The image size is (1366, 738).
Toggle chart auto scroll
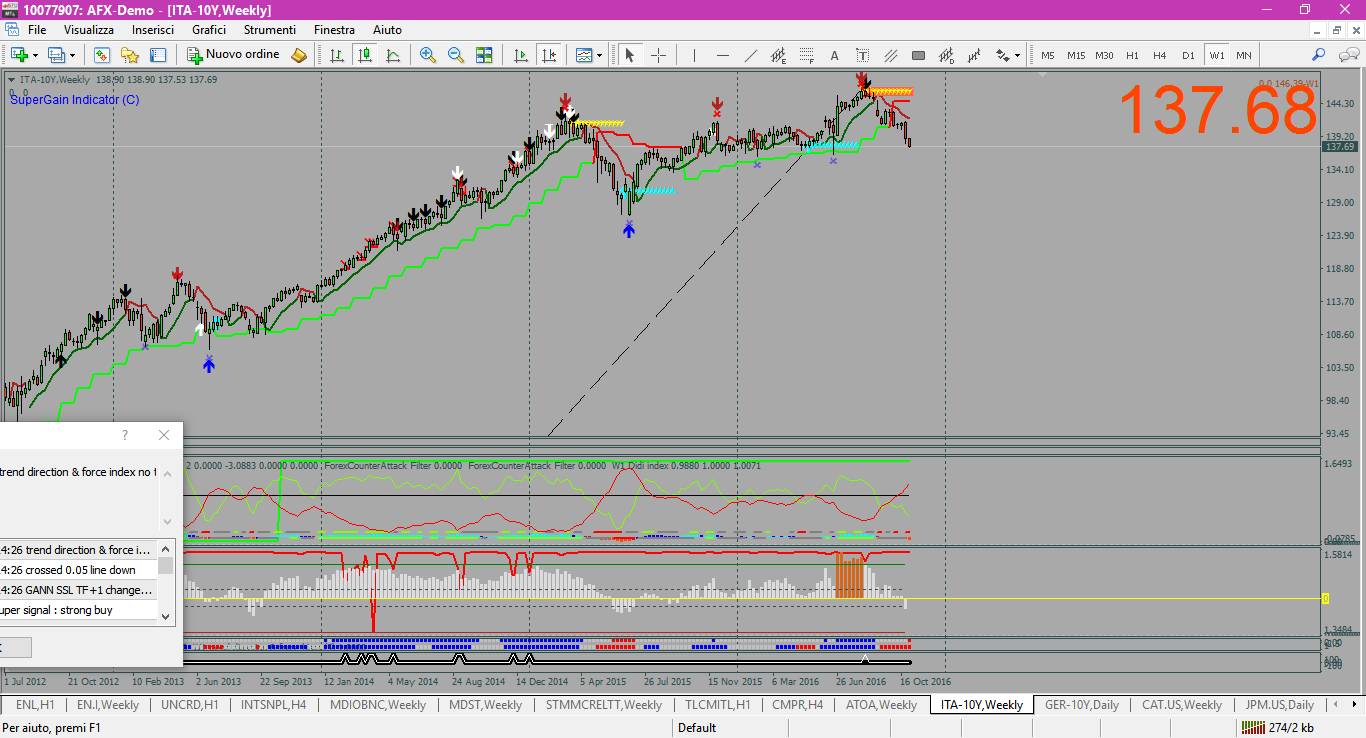click(x=520, y=55)
